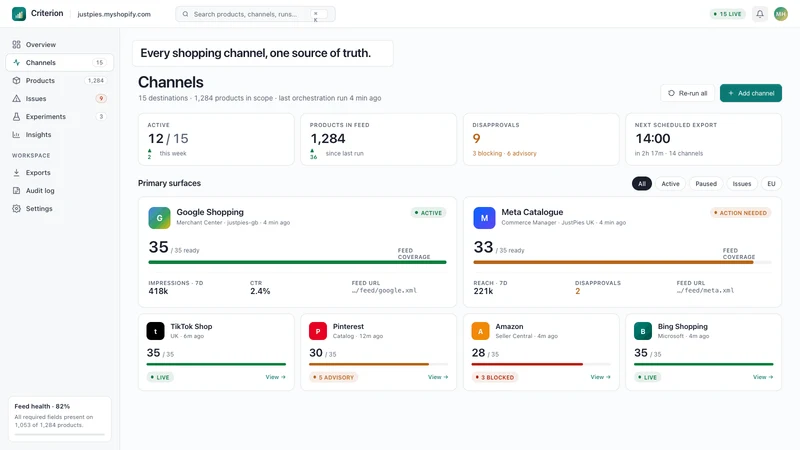The height and width of the screenshot is (450, 800).
Task: Click the Pinterest P icon
Action: [x=318, y=331]
